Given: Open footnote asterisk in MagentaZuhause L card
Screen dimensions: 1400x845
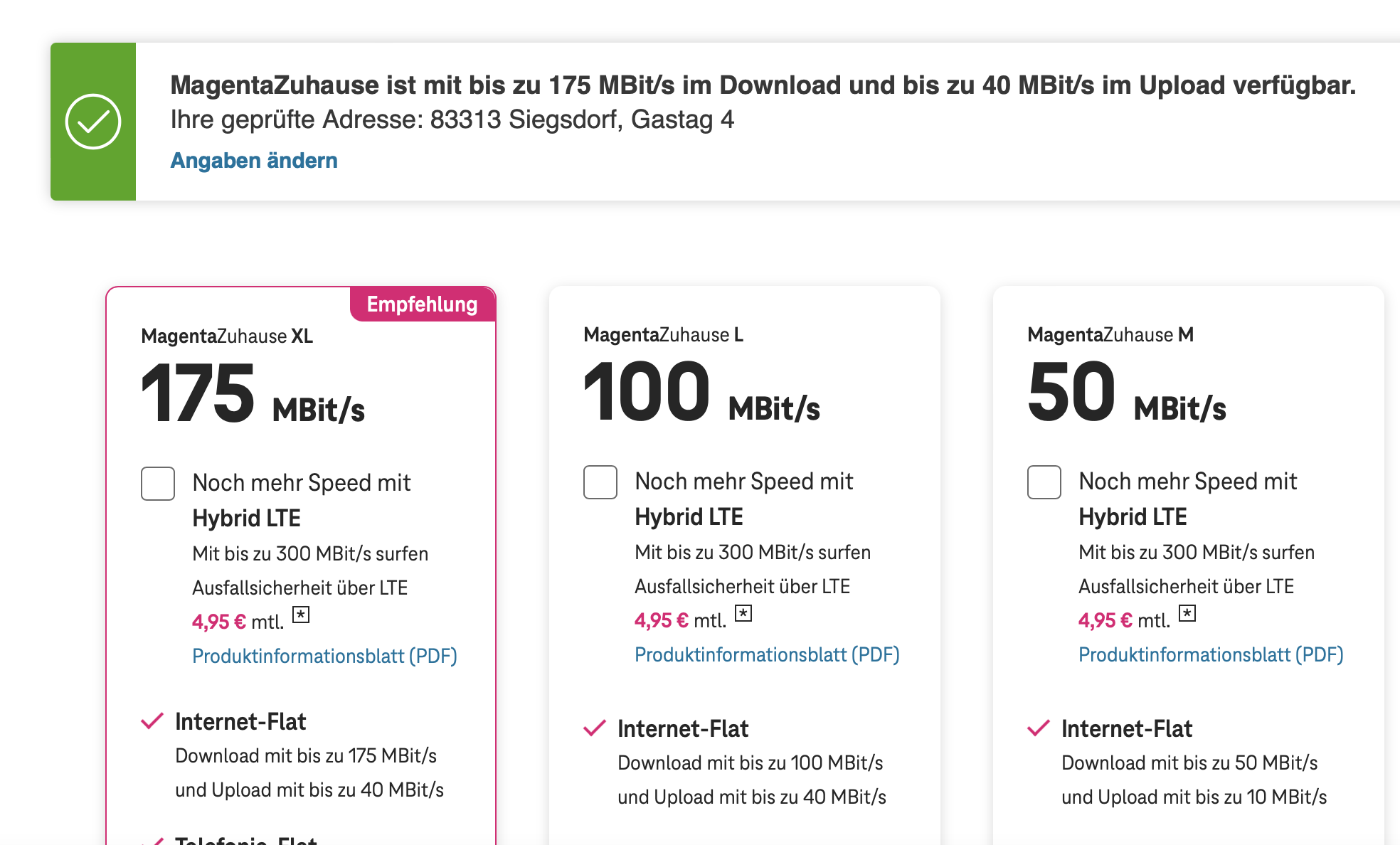Looking at the screenshot, I should [743, 613].
